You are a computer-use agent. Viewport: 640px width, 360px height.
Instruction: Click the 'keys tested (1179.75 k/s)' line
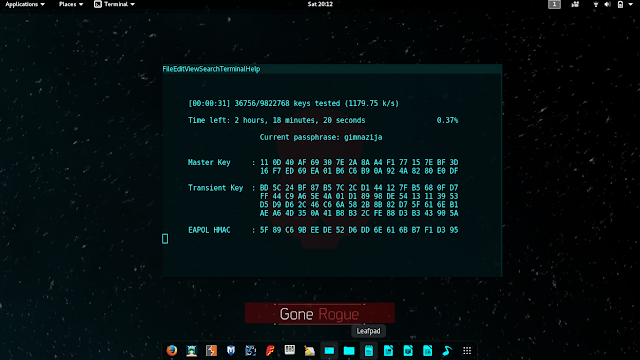click(346, 104)
